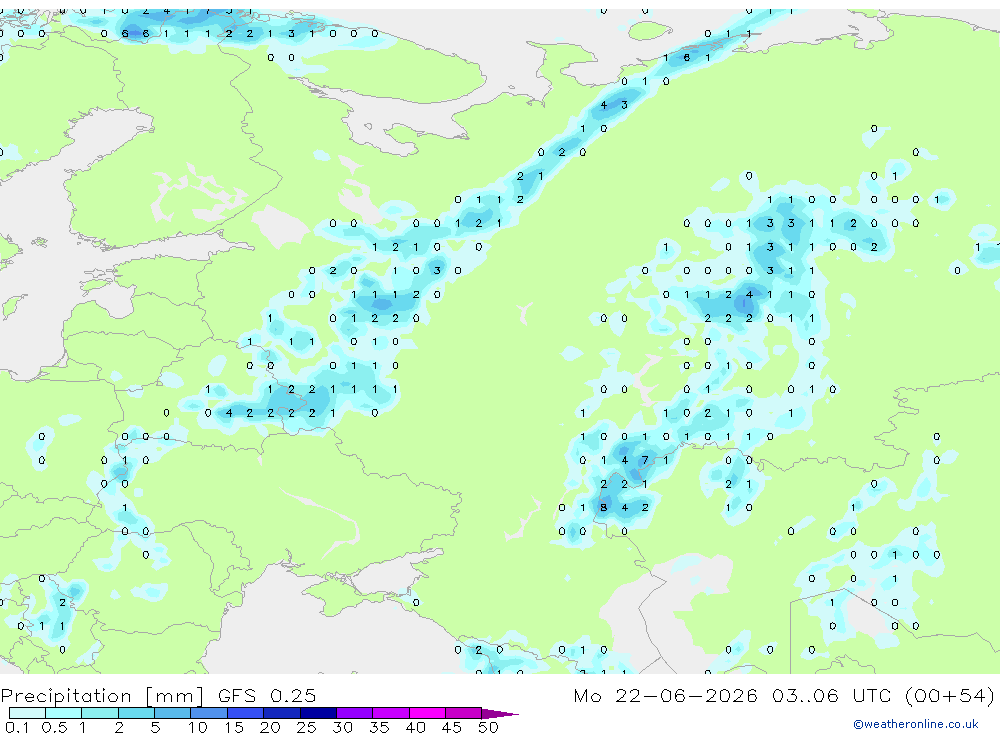Image resolution: width=1000 pixels, height=733 pixels.
Task: Click the legend label '40'
Action: pyautogui.click(x=415, y=727)
